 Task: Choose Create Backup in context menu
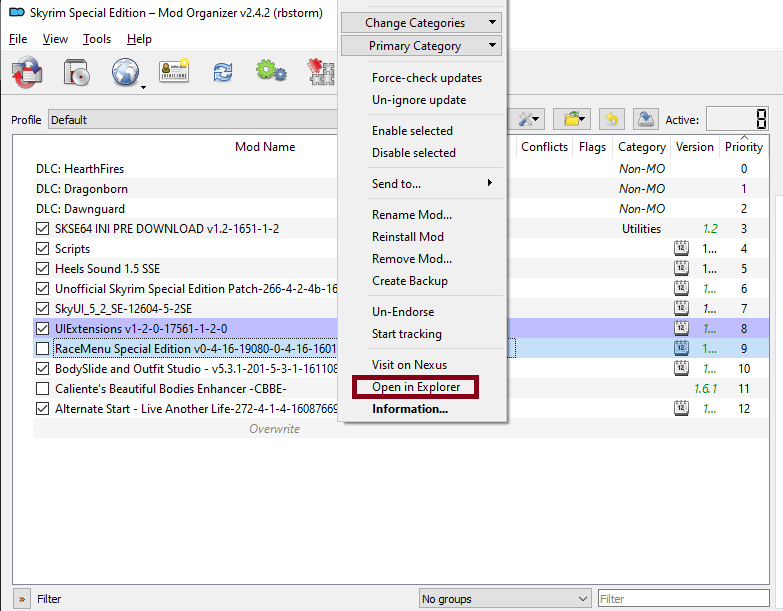[x=410, y=281]
